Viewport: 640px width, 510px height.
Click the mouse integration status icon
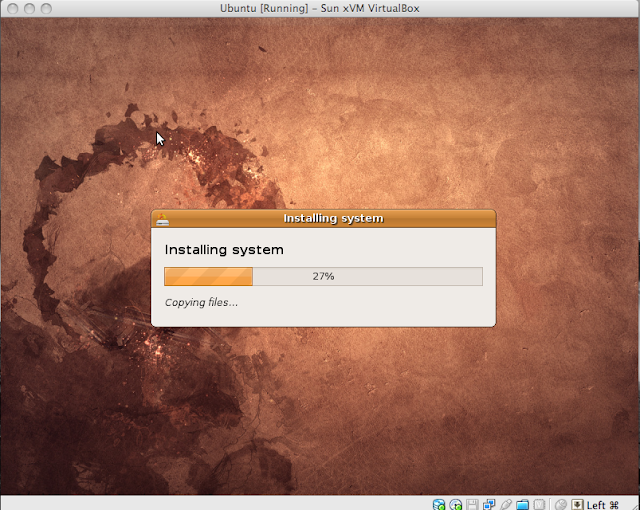[x=561, y=505]
